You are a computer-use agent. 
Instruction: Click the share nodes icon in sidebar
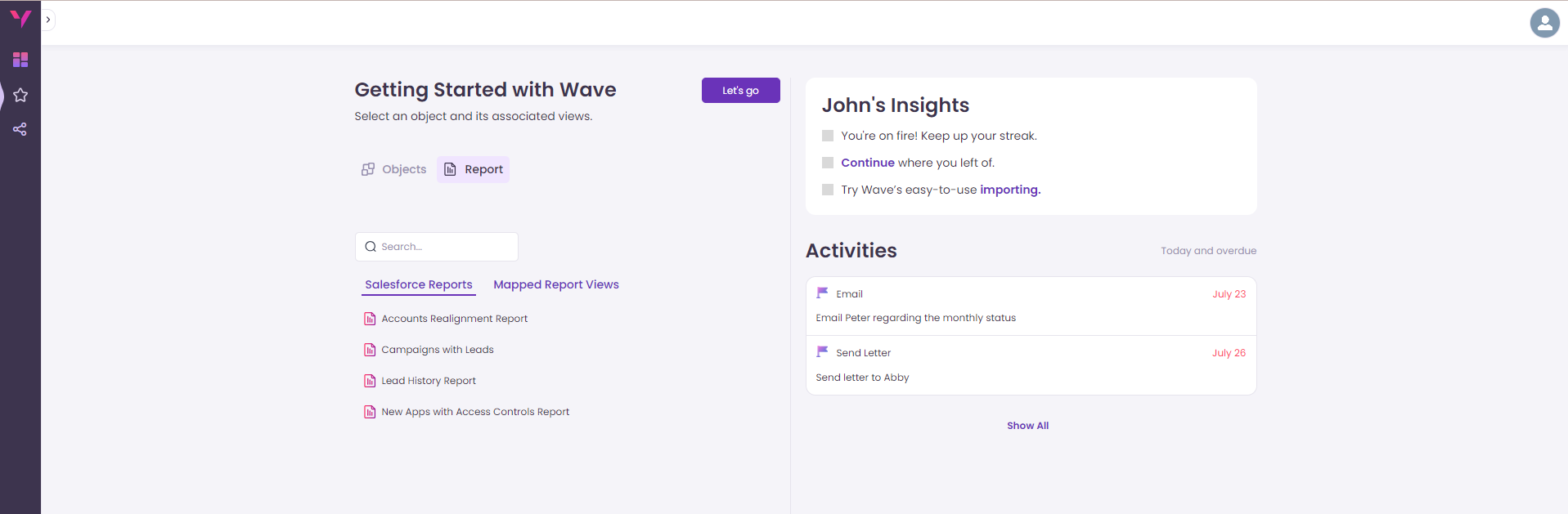coord(20,129)
